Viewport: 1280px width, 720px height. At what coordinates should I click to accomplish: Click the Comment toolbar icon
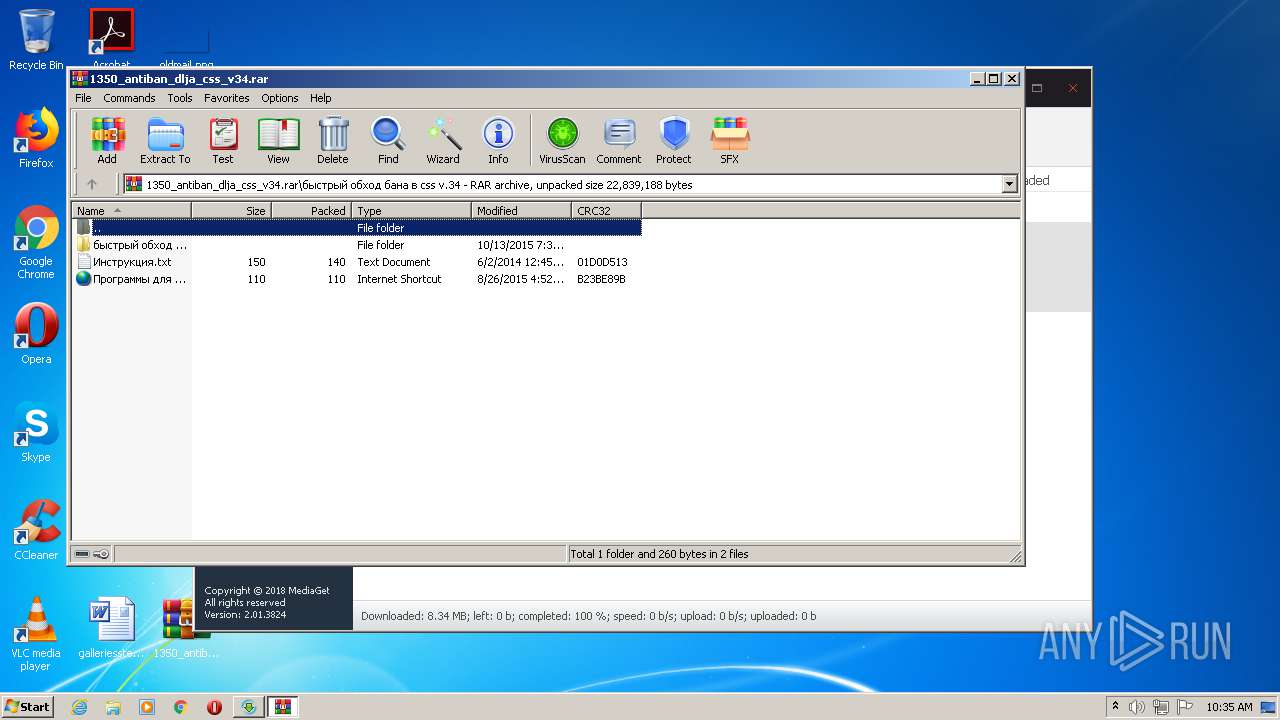pyautogui.click(x=619, y=141)
